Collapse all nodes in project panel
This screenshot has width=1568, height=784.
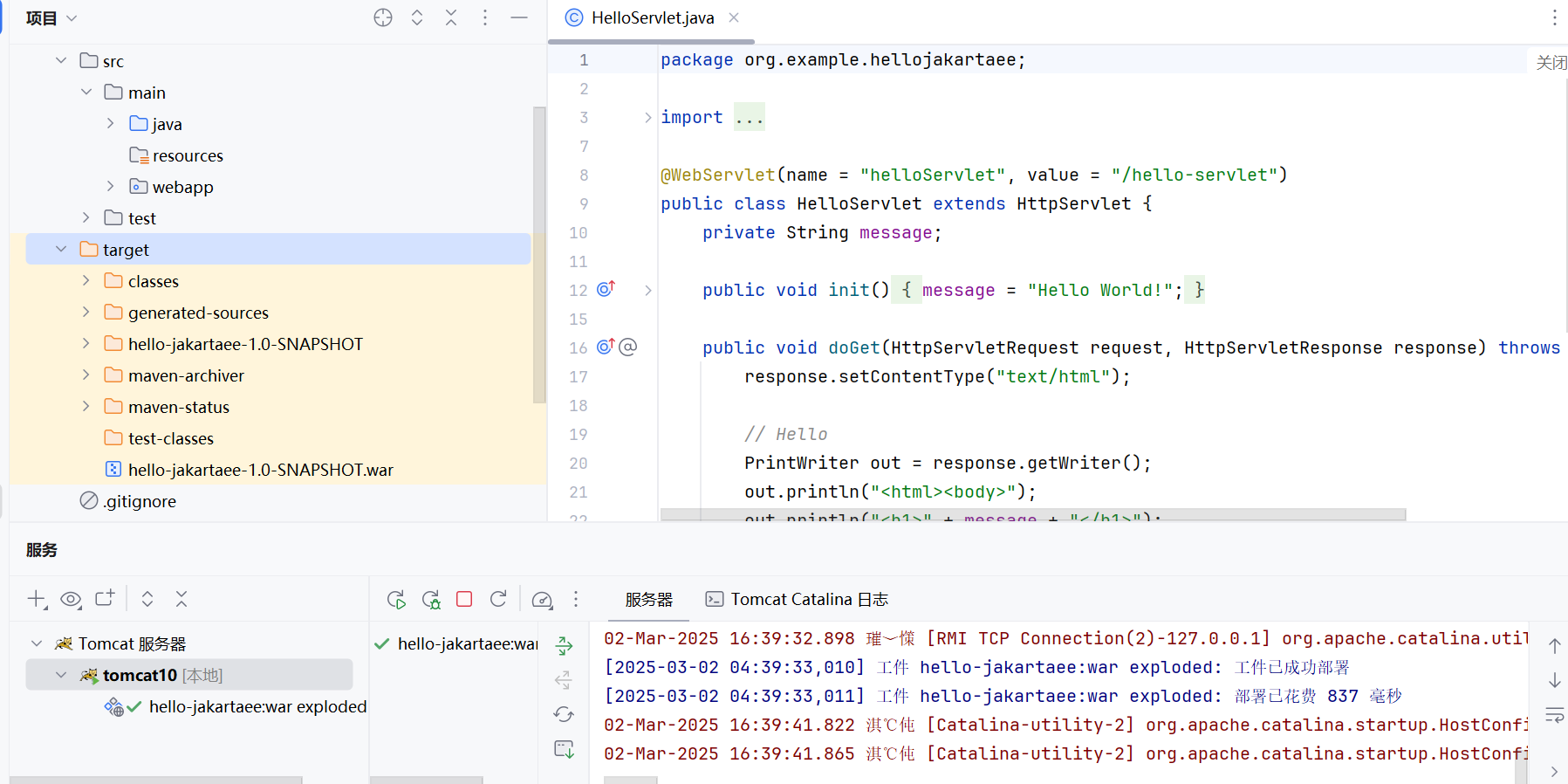[451, 17]
